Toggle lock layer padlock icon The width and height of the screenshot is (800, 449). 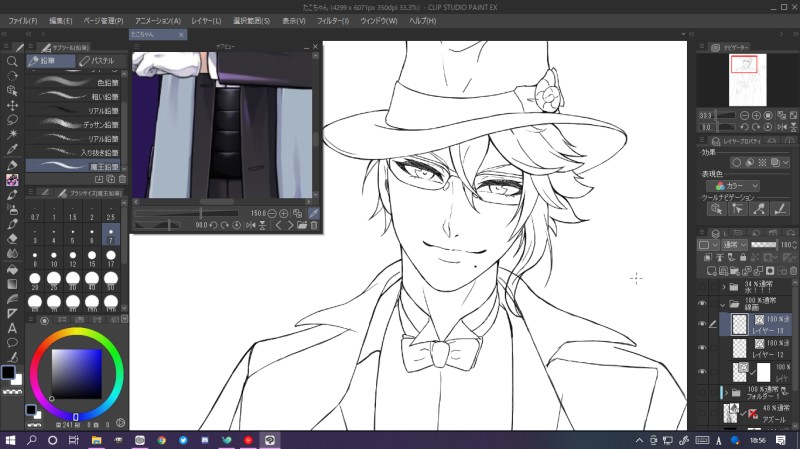(743, 258)
